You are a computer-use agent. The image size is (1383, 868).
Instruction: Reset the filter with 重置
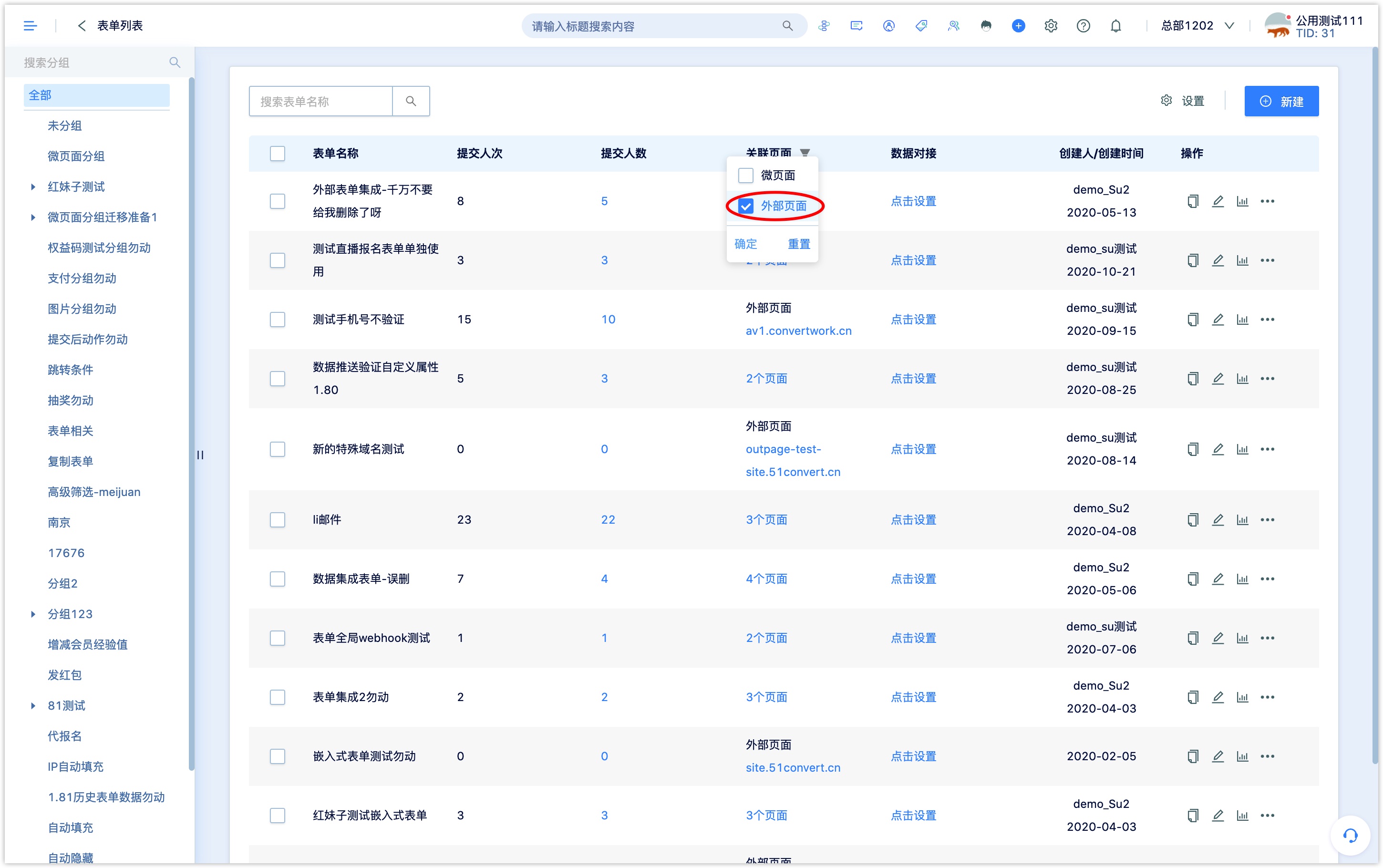pos(798,244)
